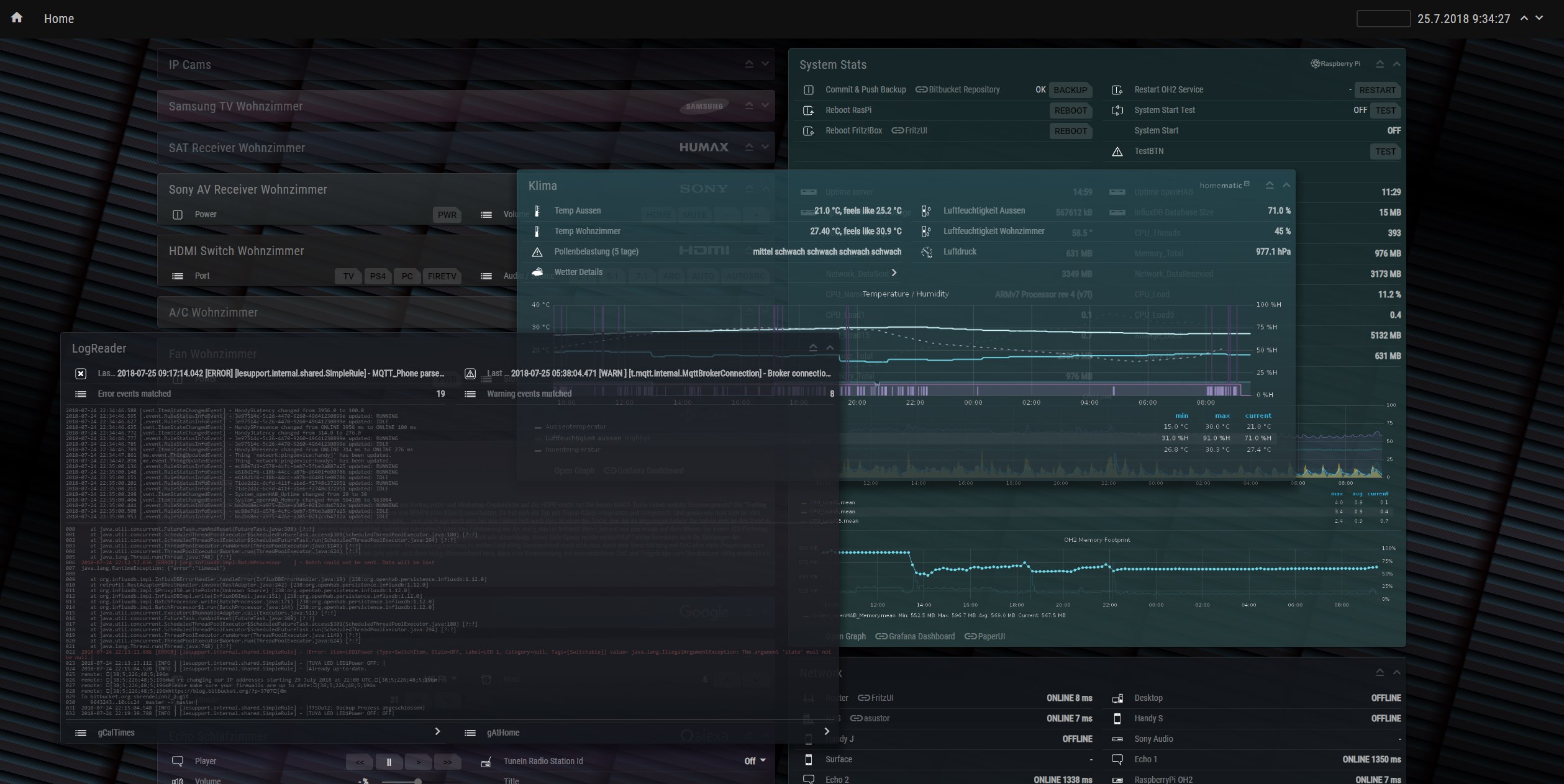The image size is (1564, 784).
Task: Click the warning triangle icon beside TestBTN
Action: coord(1117,151)
